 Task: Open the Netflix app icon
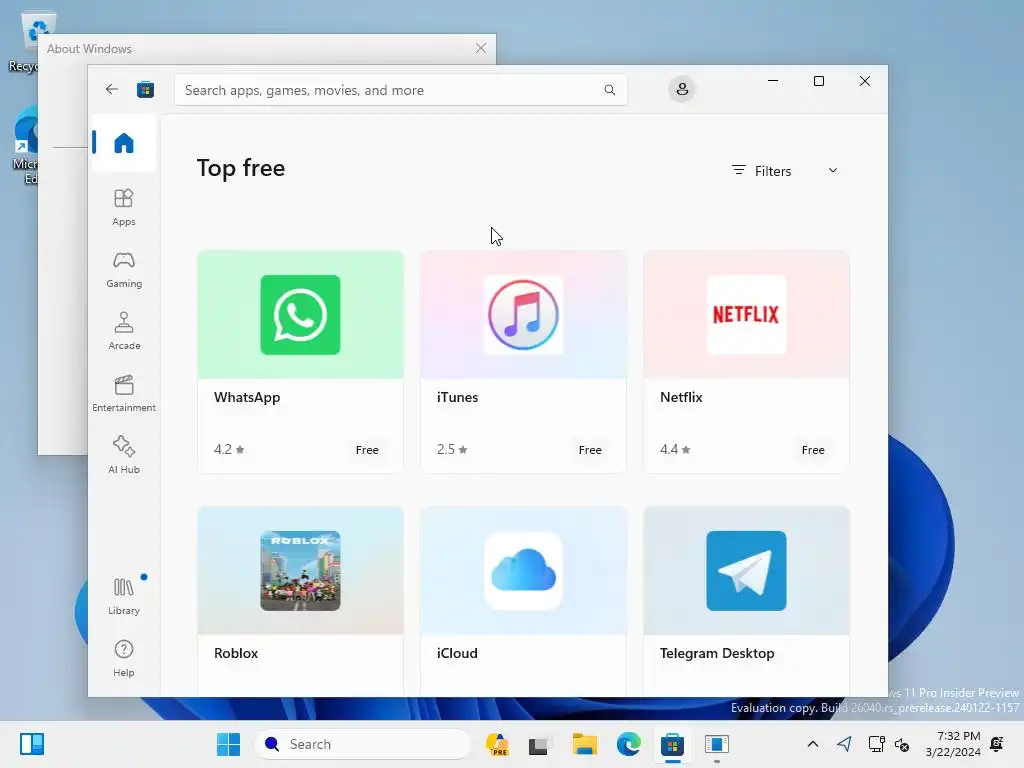pos(746,315)
